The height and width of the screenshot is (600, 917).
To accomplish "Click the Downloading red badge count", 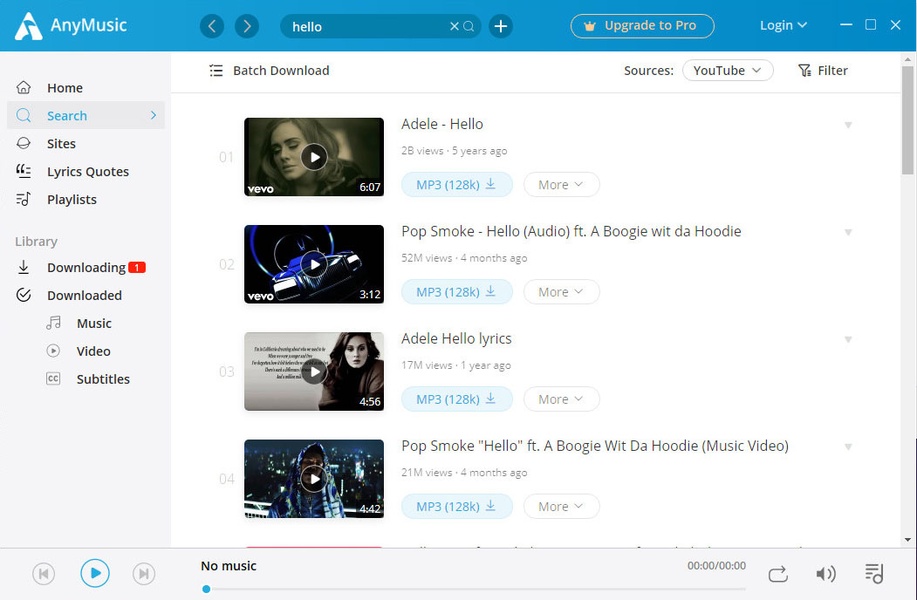I will point(137,267).
